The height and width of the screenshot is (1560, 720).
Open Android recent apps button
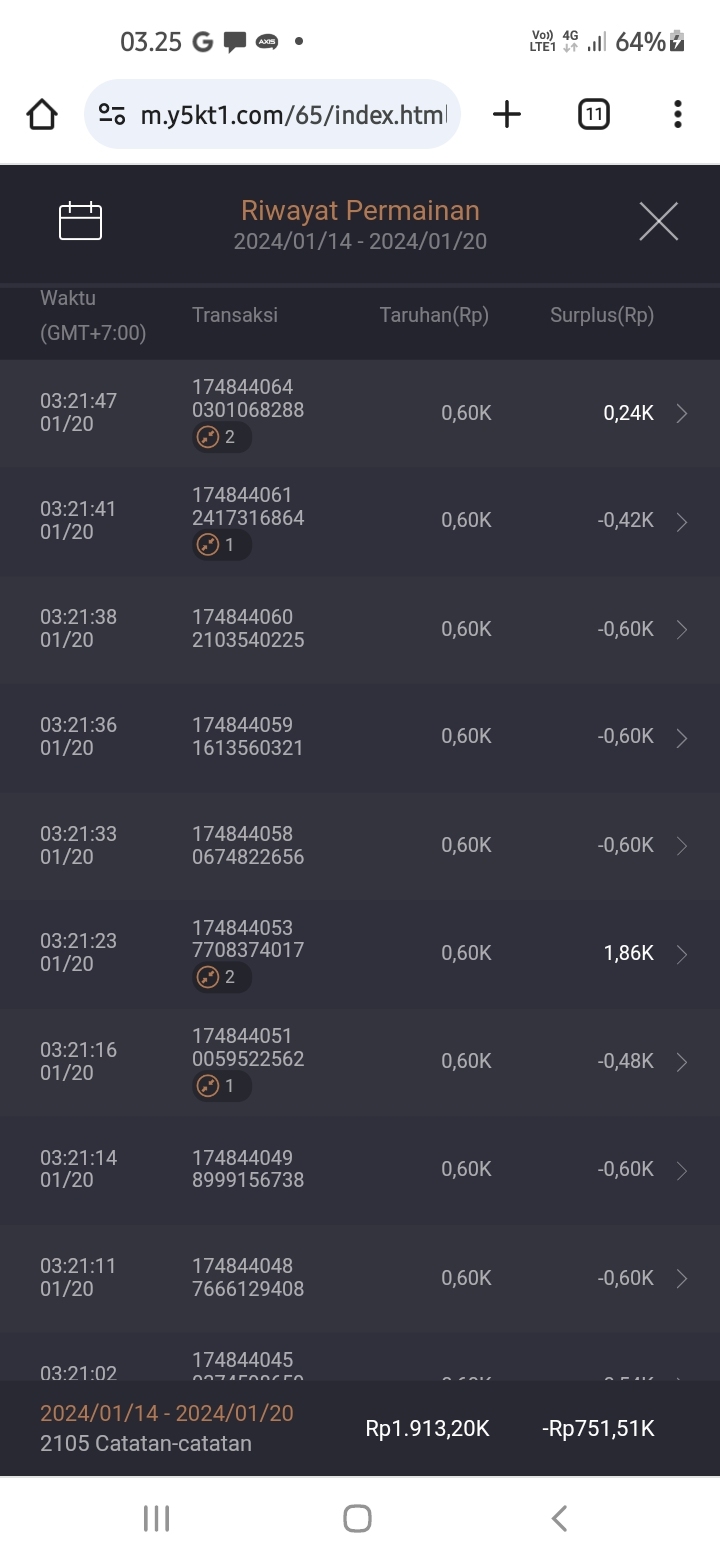tap(156, 1518)
